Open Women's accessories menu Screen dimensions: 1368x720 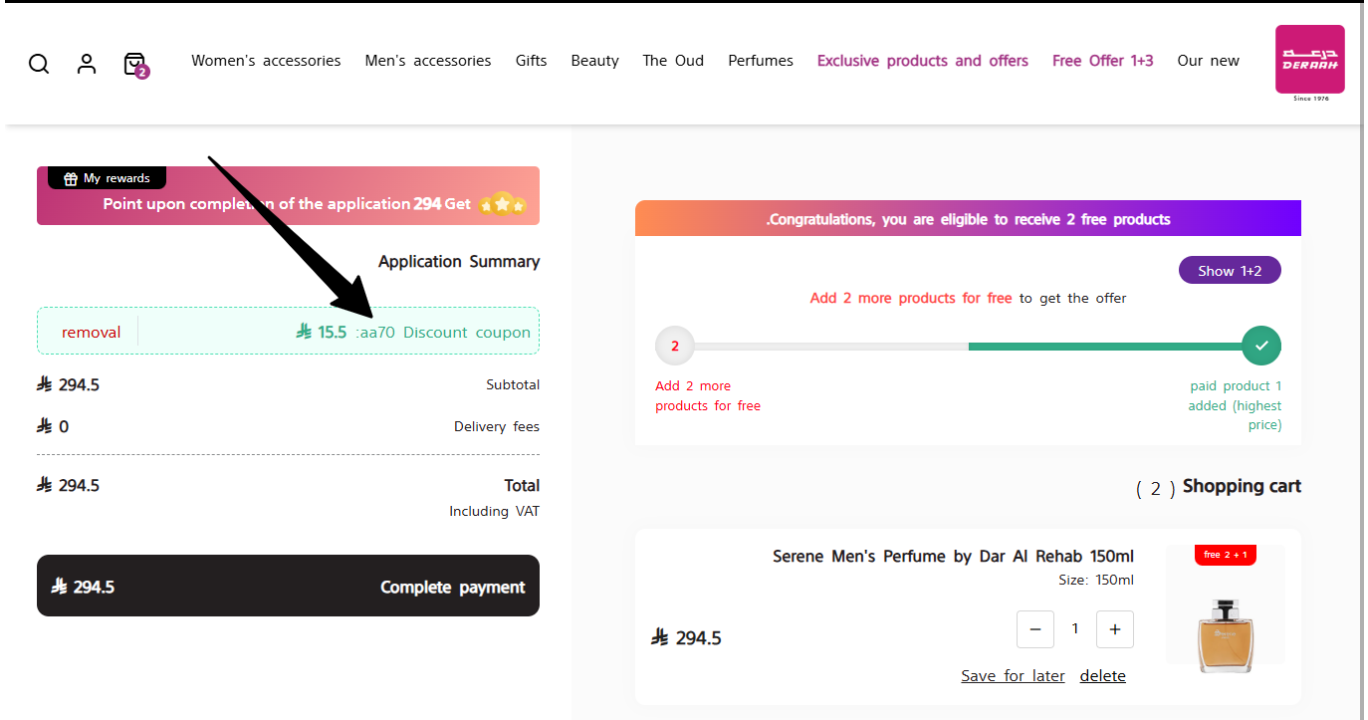pyautogui.click(x=266, y=61)
